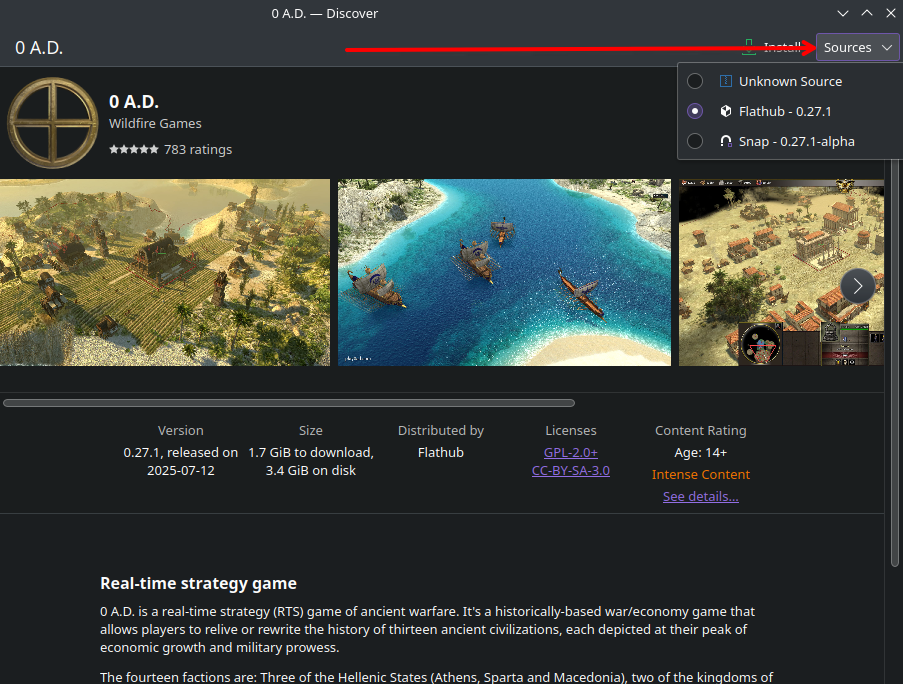Close the Discover window
Screen dimensions: 903x684
click(x=890, y=13)
